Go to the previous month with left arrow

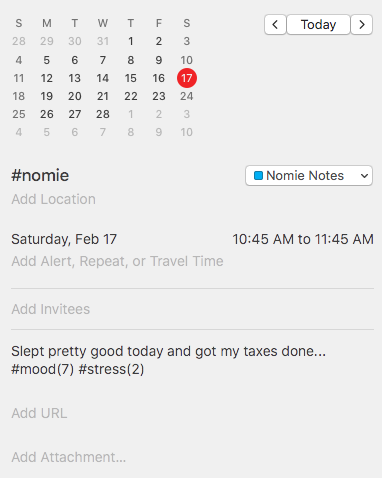click(275, 24)
